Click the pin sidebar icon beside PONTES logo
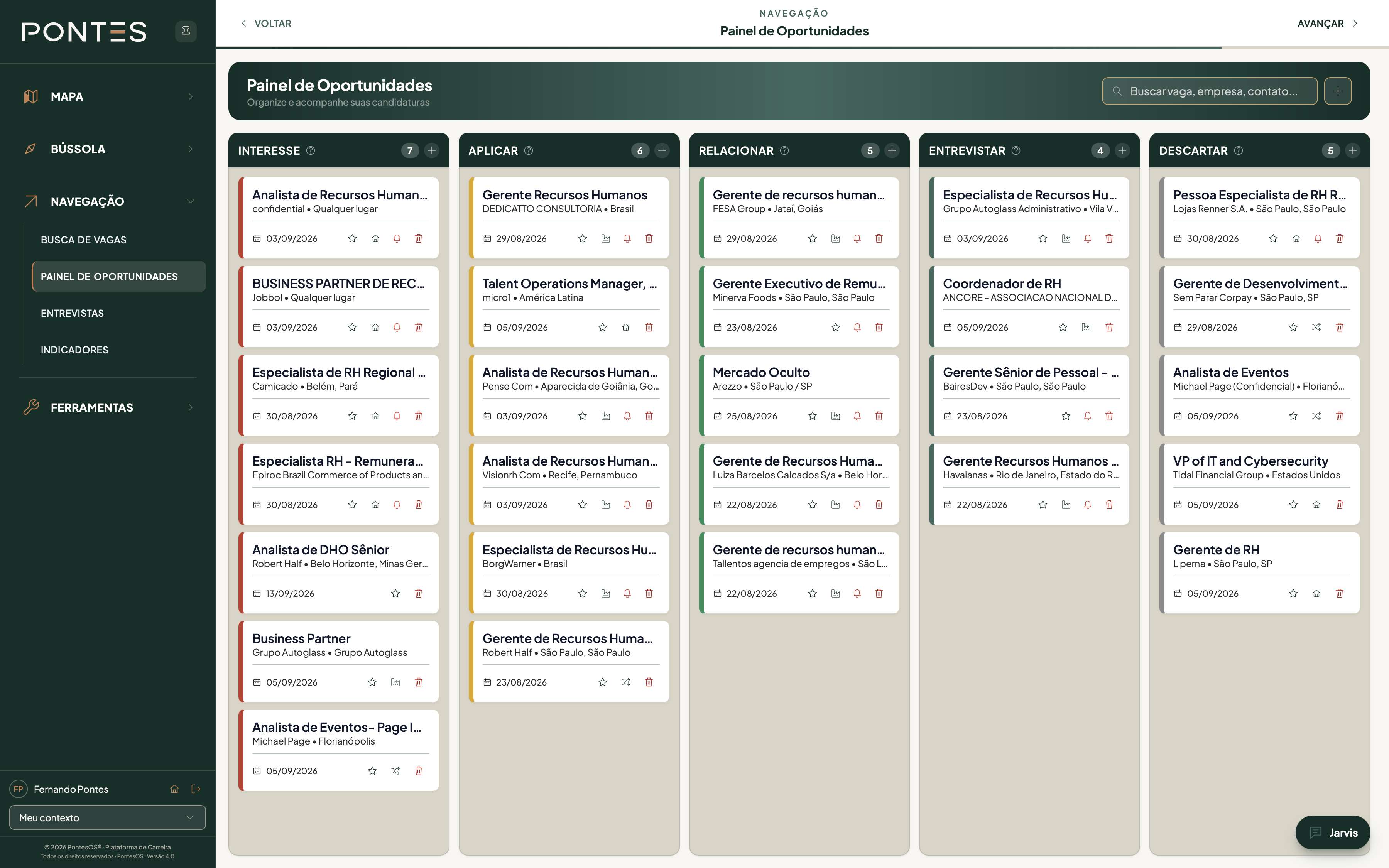Screen dimensions: 1389x868 (x=185, y=31)
